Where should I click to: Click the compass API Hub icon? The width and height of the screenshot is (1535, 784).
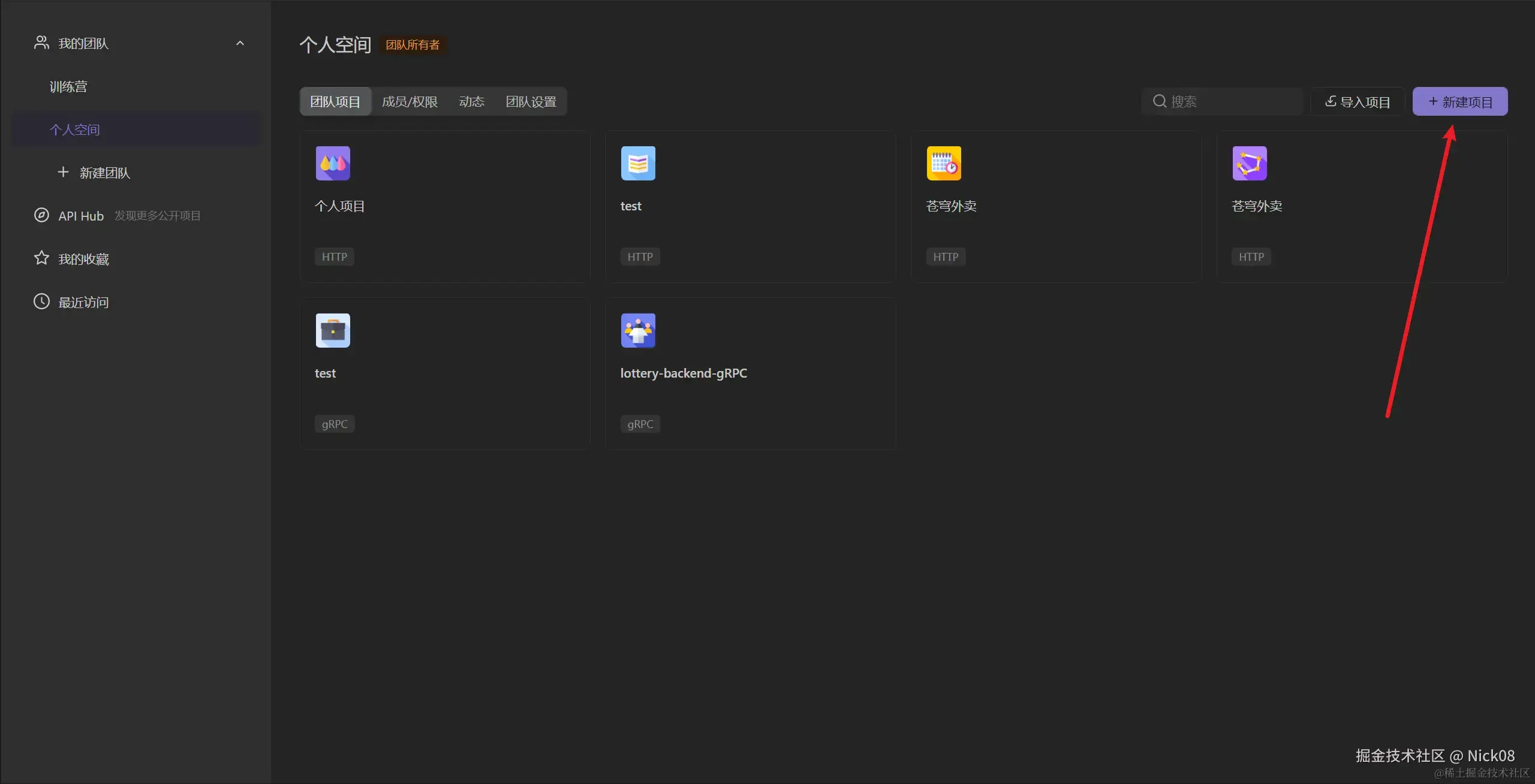coord(41,215)
